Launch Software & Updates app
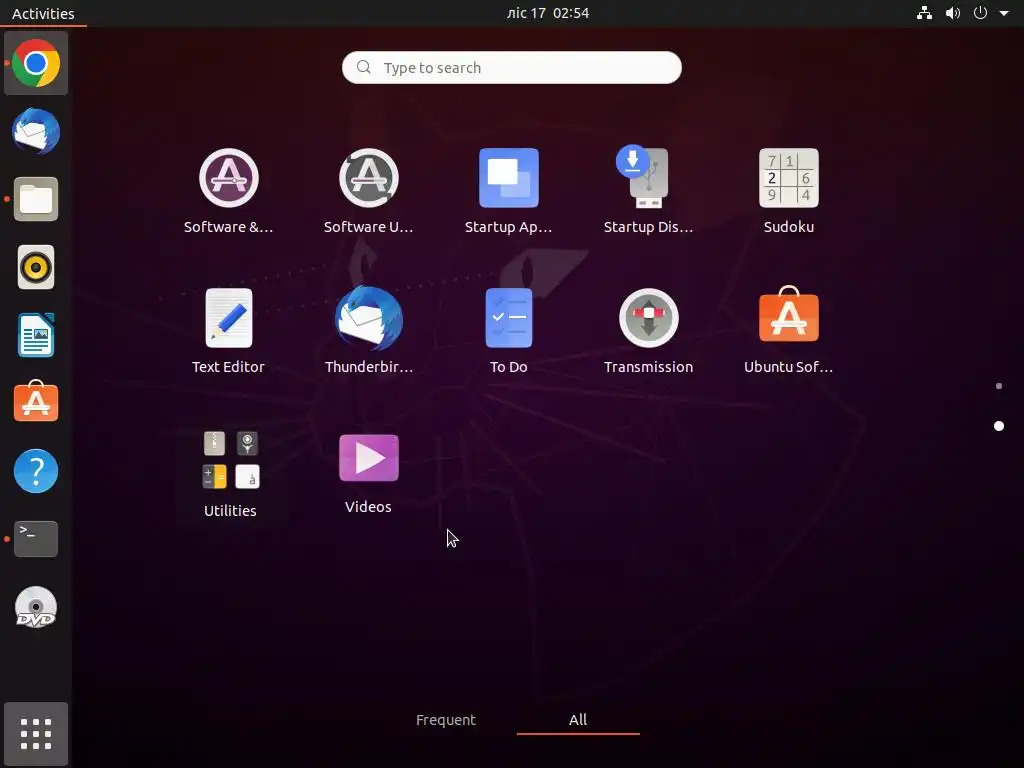Screen dimensions: 1024x768 [229, 191]
